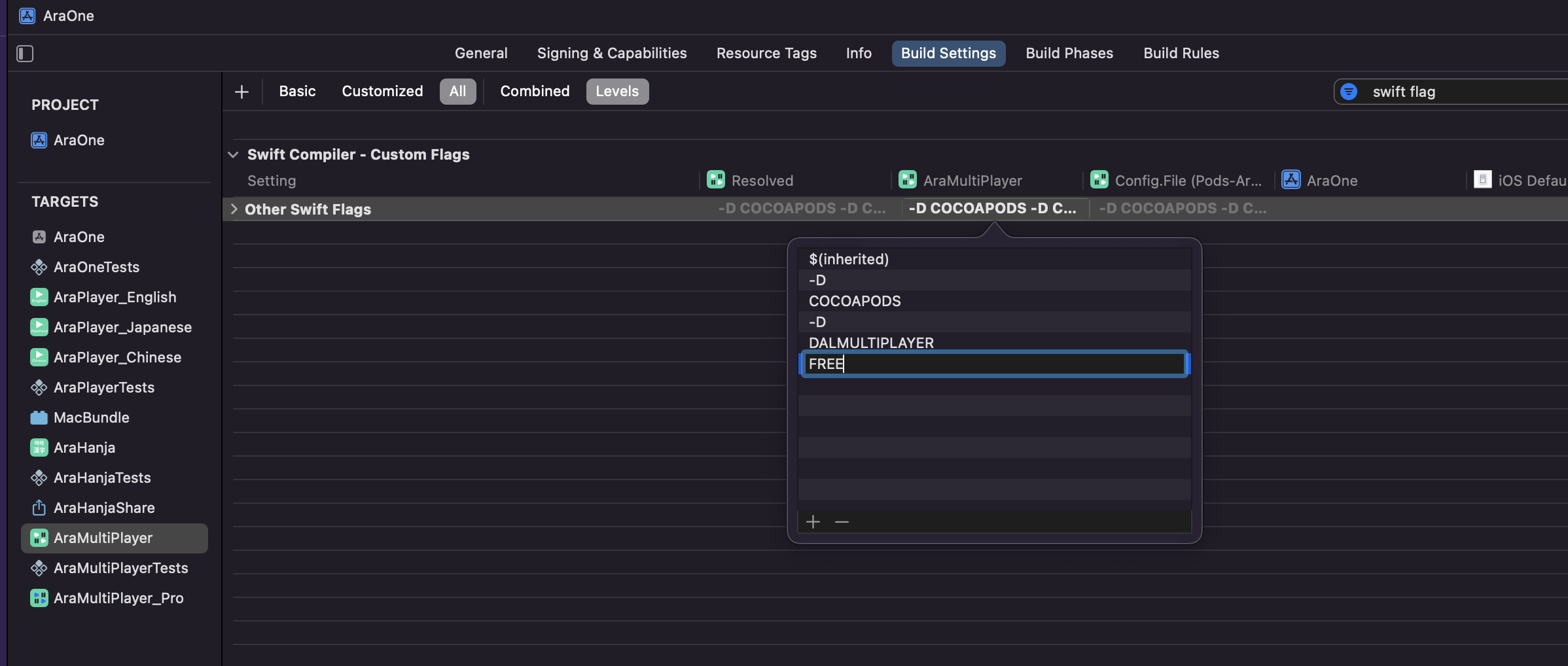The height and width of the screenshot is (666, 1568).
Task: Click the Resolved column icon
Action: point(716,179)
